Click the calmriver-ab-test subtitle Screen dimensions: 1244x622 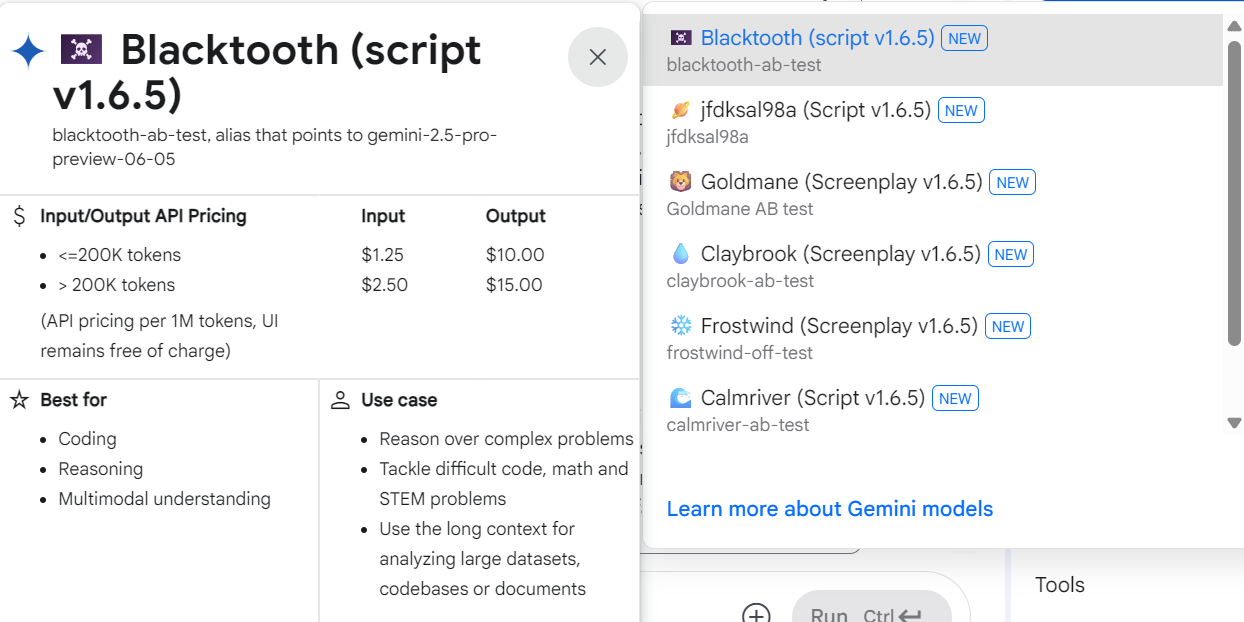(x=738, y=425)
